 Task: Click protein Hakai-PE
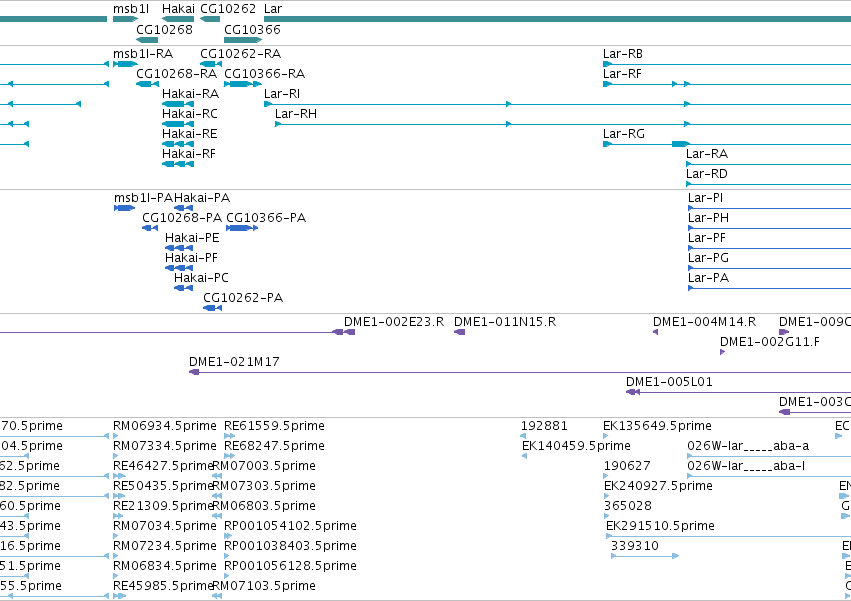(x=192, y=238)
